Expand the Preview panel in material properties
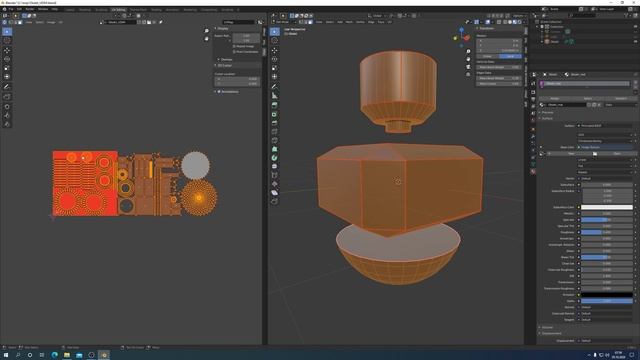640x360 pixels. pyautogui.click(x=547, y=112)
